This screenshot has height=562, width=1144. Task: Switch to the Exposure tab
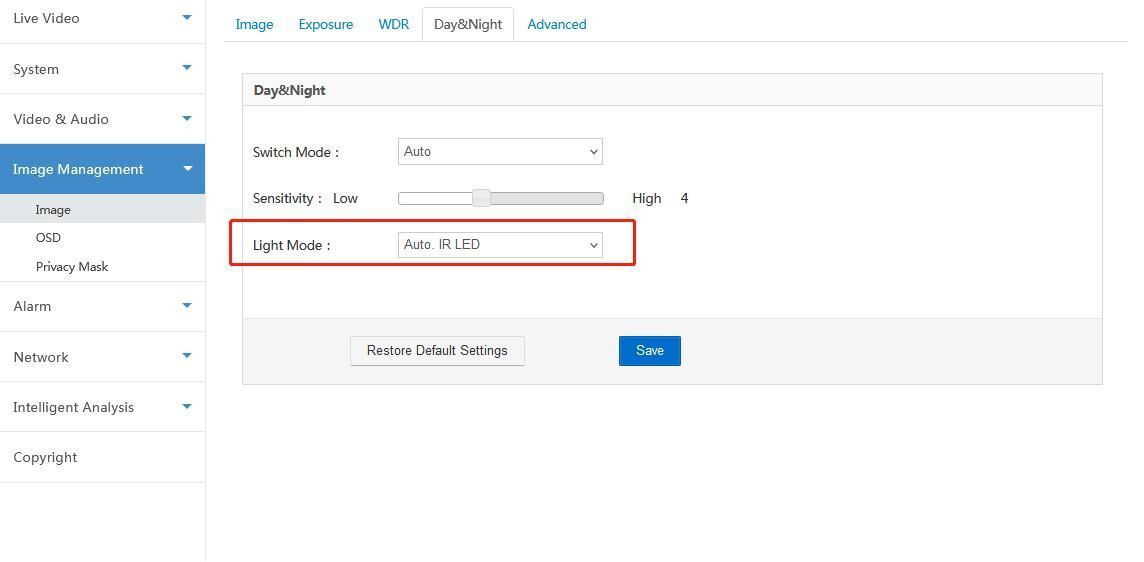pos(325,24)
